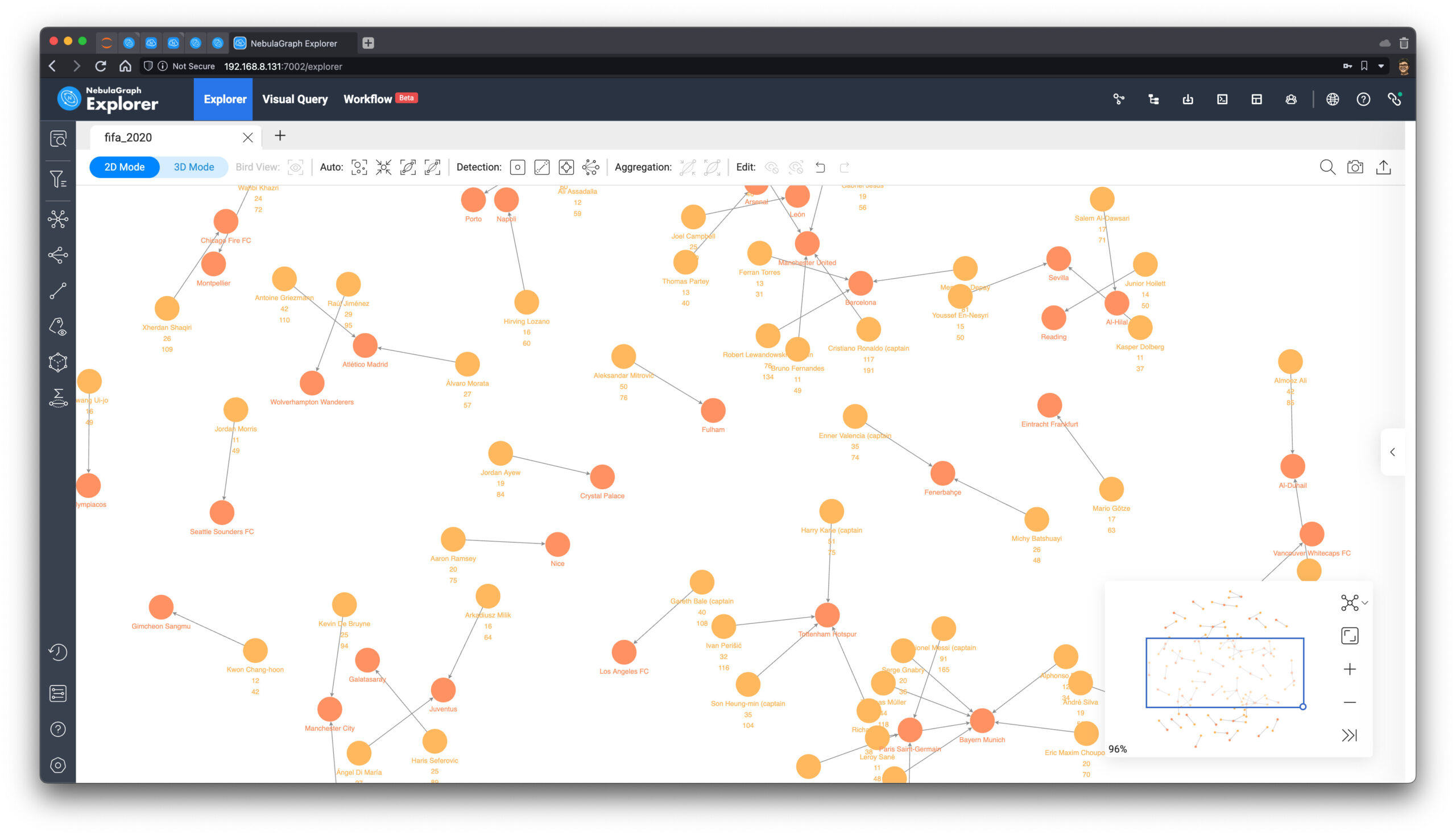Open the contact phone icon in header
Viewport: 1456px width, 836px height.
(1395, 100)
